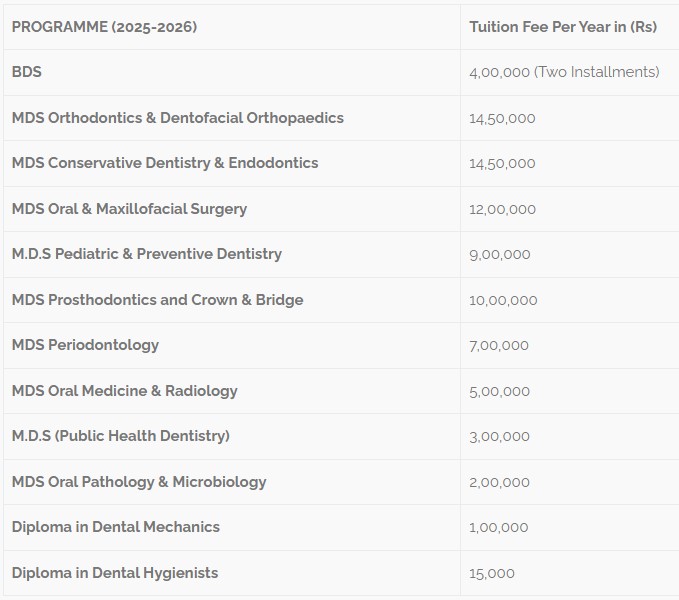
Task: Click the 4,00,000 (Two Installments) fee
Action: pos(564,72)
